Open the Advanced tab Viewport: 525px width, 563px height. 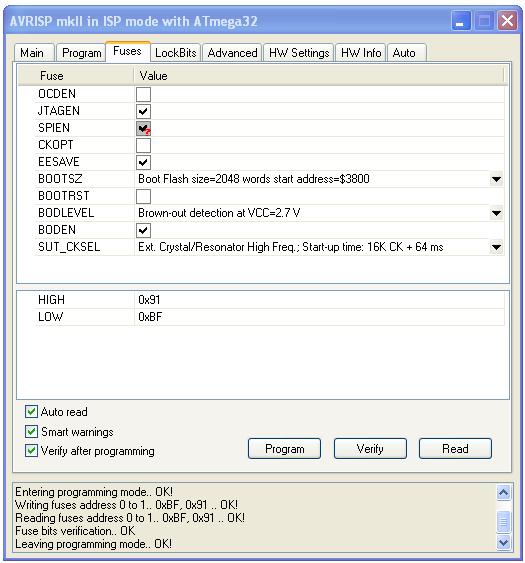(232, 53)
